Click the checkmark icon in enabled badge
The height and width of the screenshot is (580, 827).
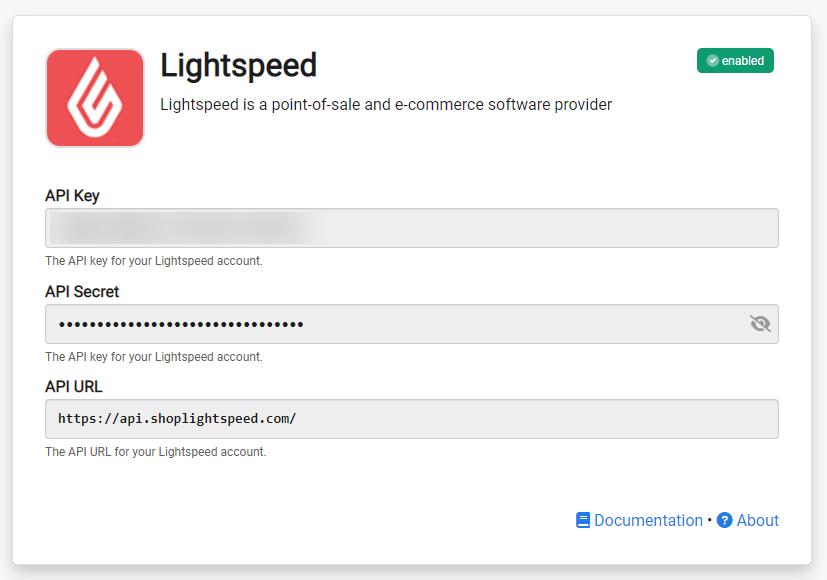coord(713,61)
